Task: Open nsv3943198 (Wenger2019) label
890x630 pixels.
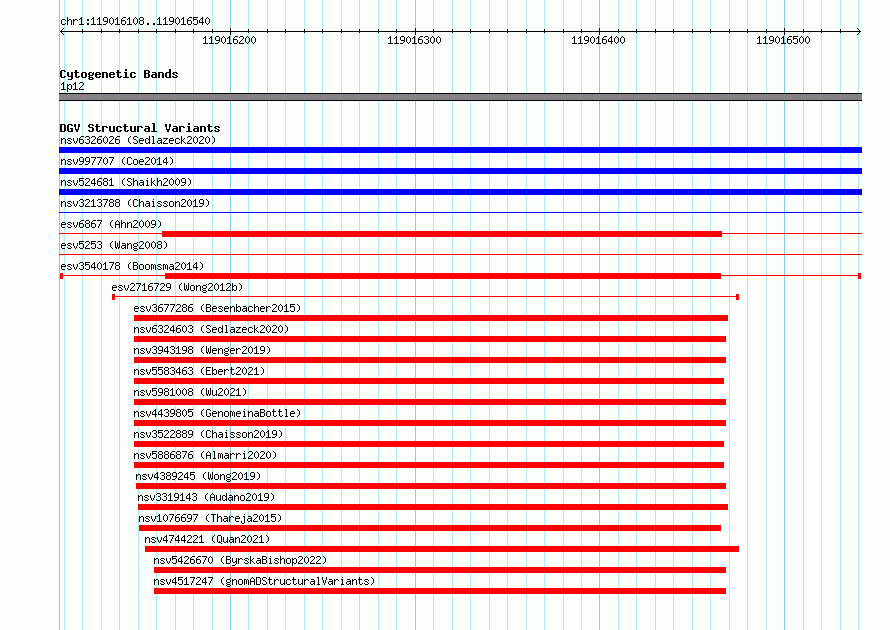Action: (202, 350)
